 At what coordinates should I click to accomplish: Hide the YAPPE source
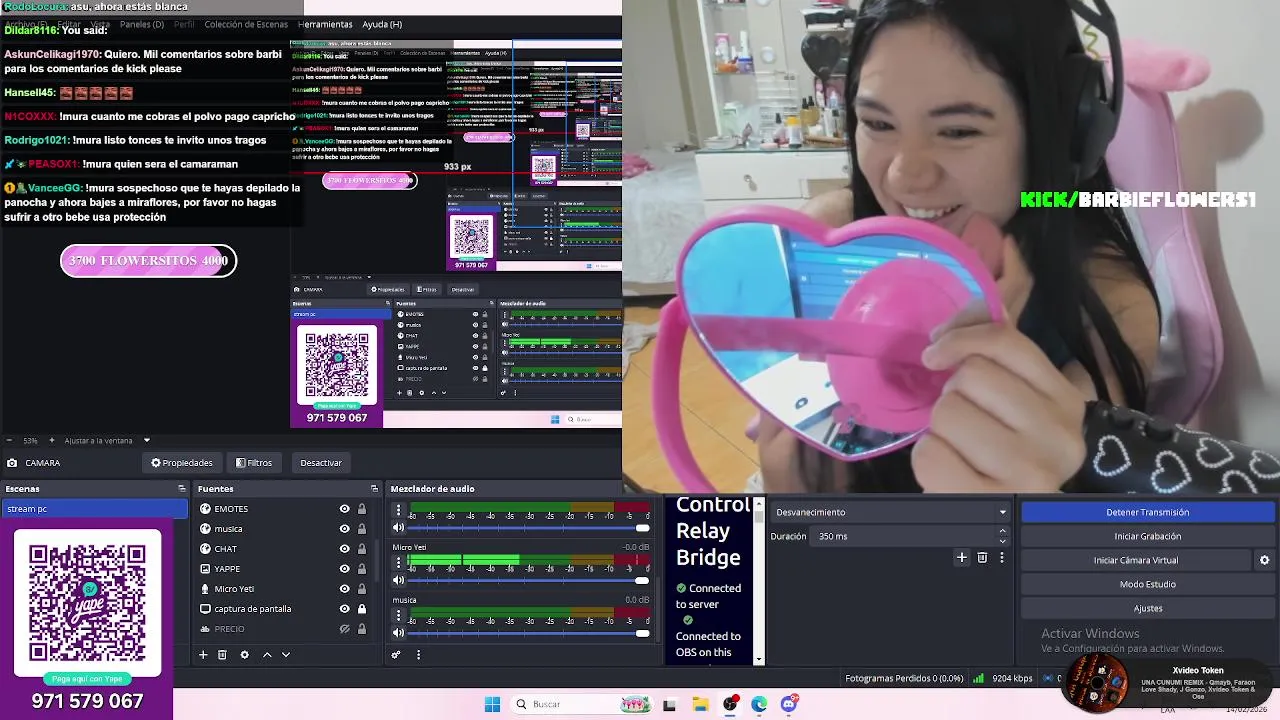click(x=344, y=569)
